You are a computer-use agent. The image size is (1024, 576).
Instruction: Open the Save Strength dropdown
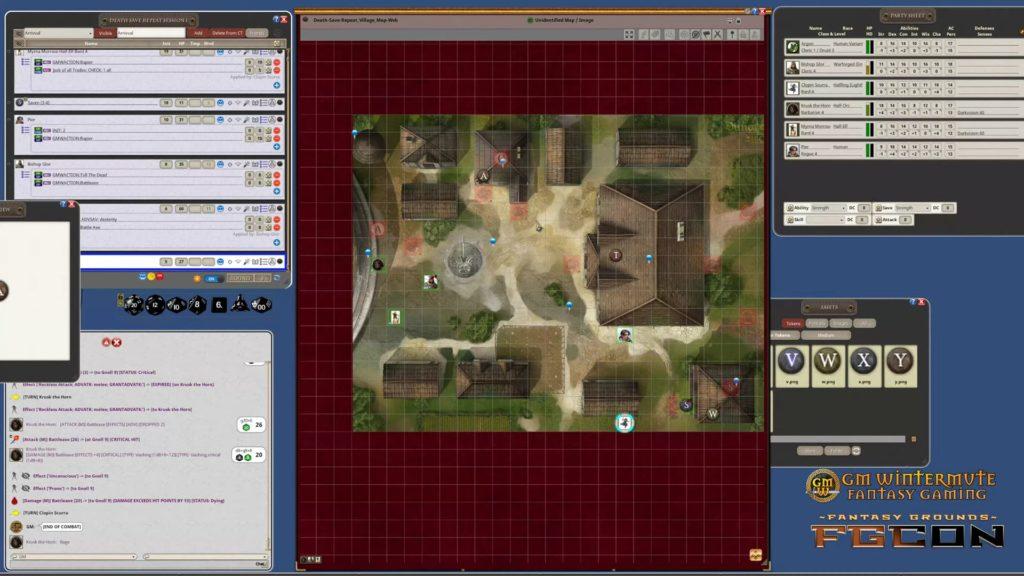pyautogui.click(x=911, y=208)
